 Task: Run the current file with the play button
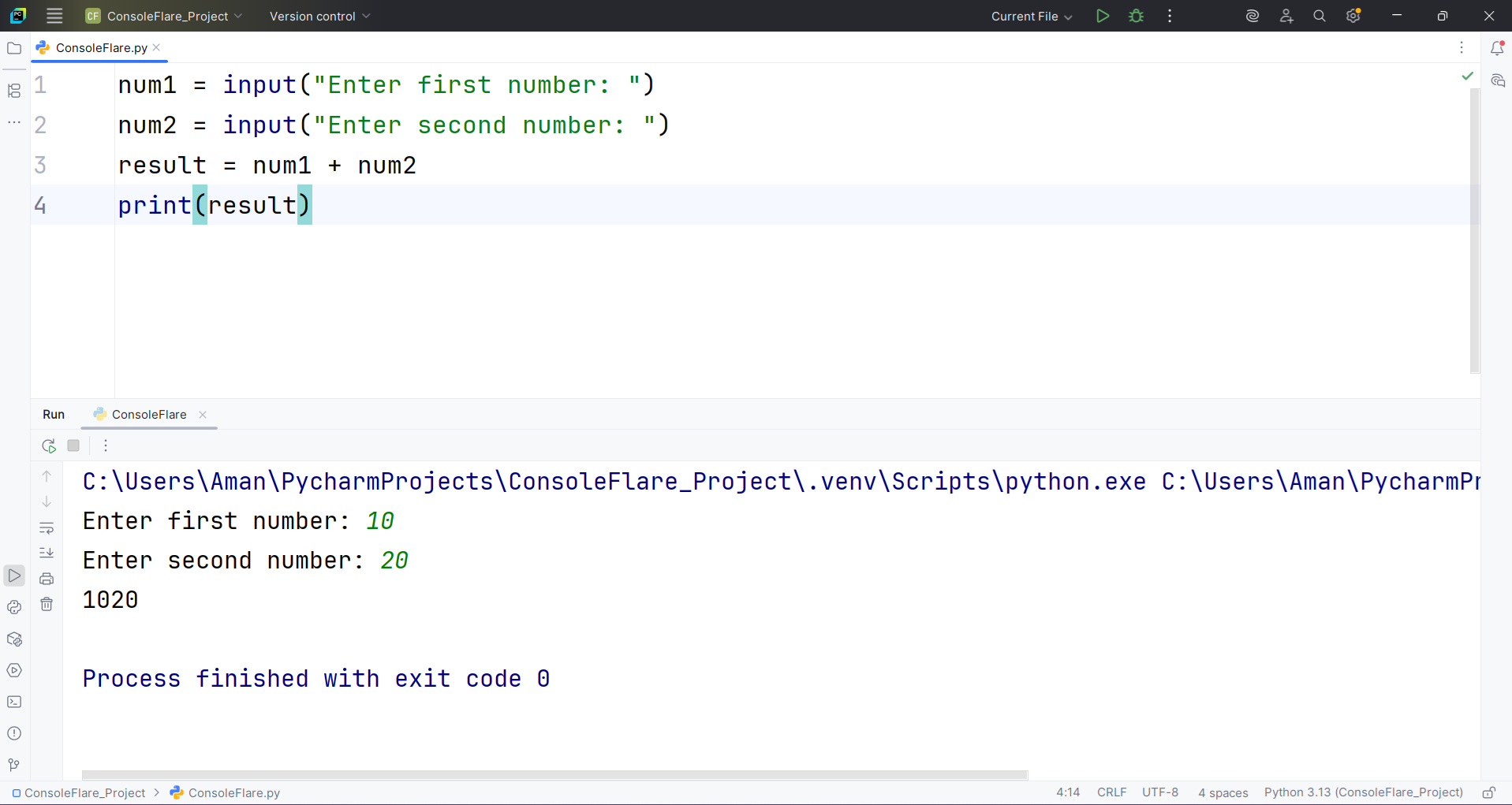pyautogui.click(x=1102, y=16)
